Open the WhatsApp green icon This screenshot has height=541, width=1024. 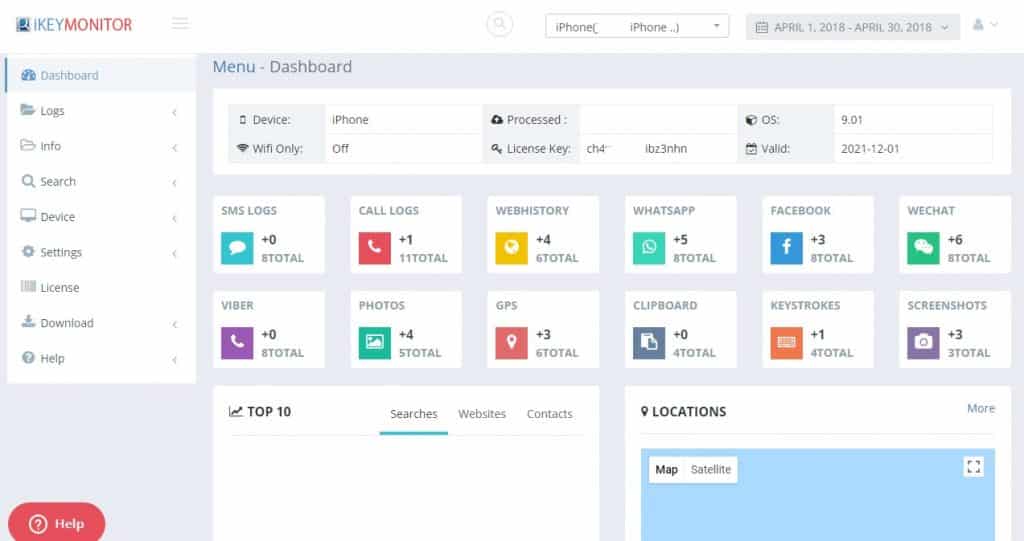click(x=648, y=248)
